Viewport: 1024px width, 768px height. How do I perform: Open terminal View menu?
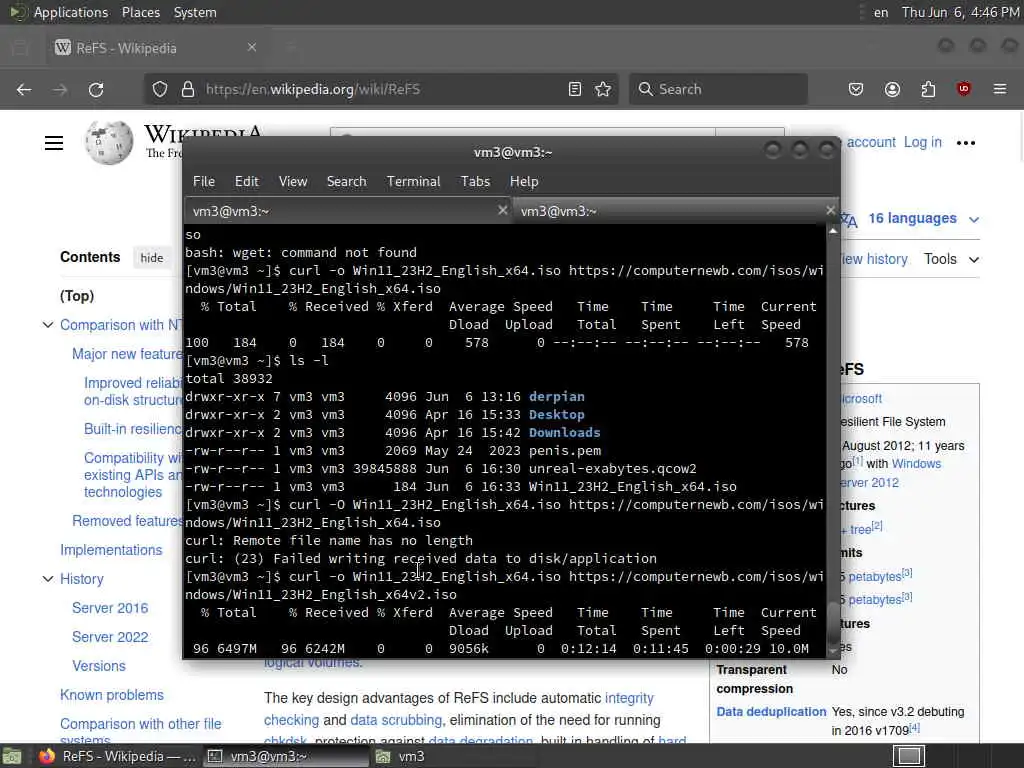click(x=293, y=182)
